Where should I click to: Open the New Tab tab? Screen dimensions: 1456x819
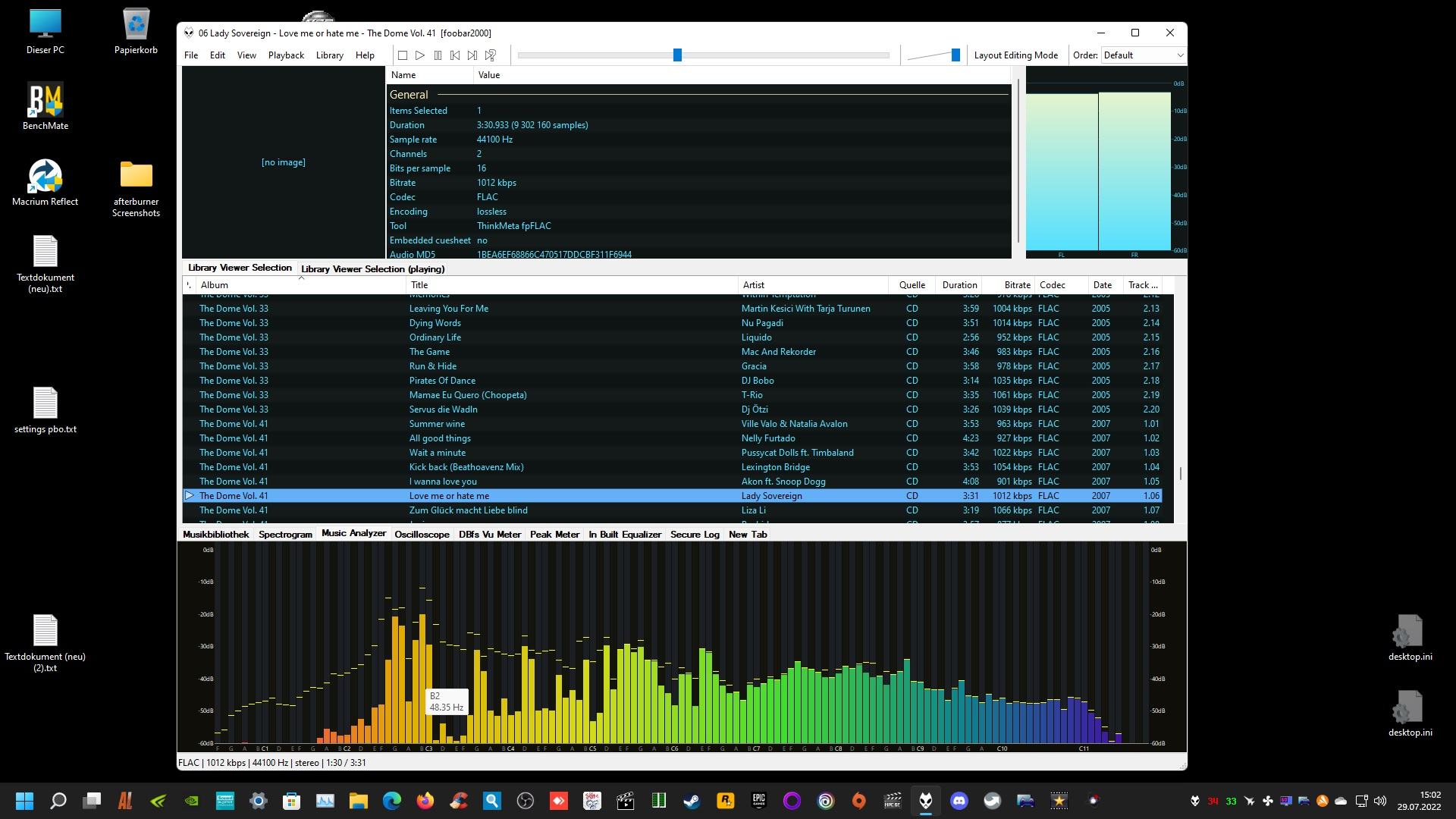pyautogui.click(x=748, y=535)
